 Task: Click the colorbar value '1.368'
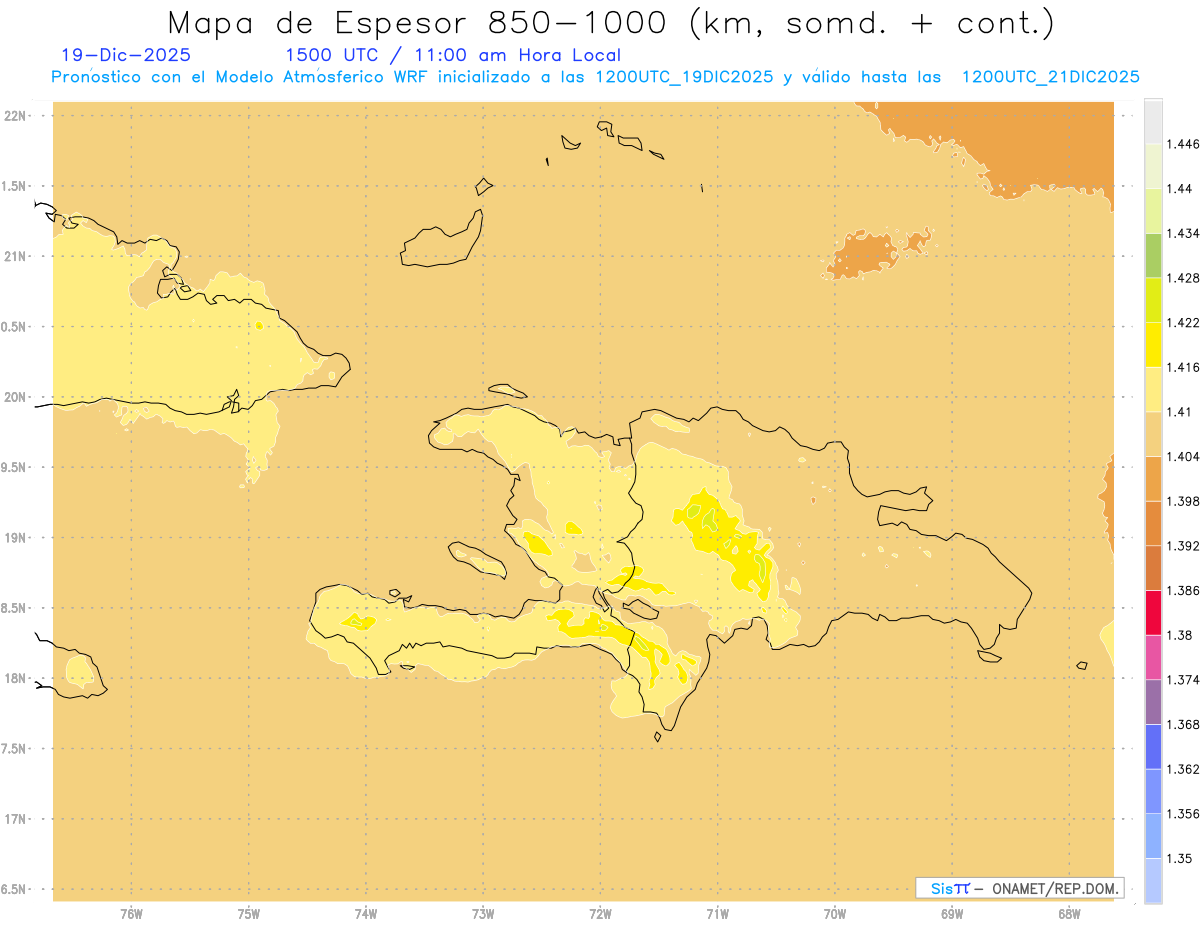tap(1183, 724)
